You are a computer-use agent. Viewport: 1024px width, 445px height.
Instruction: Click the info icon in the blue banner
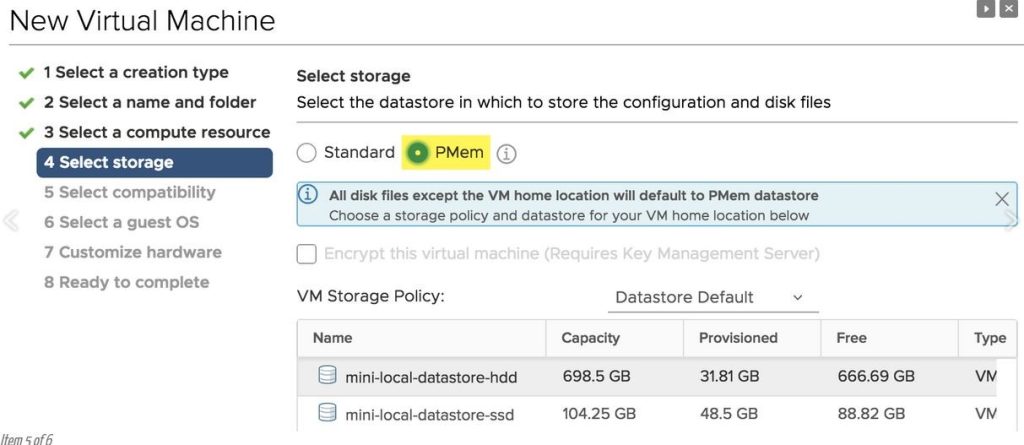point(309,195)
